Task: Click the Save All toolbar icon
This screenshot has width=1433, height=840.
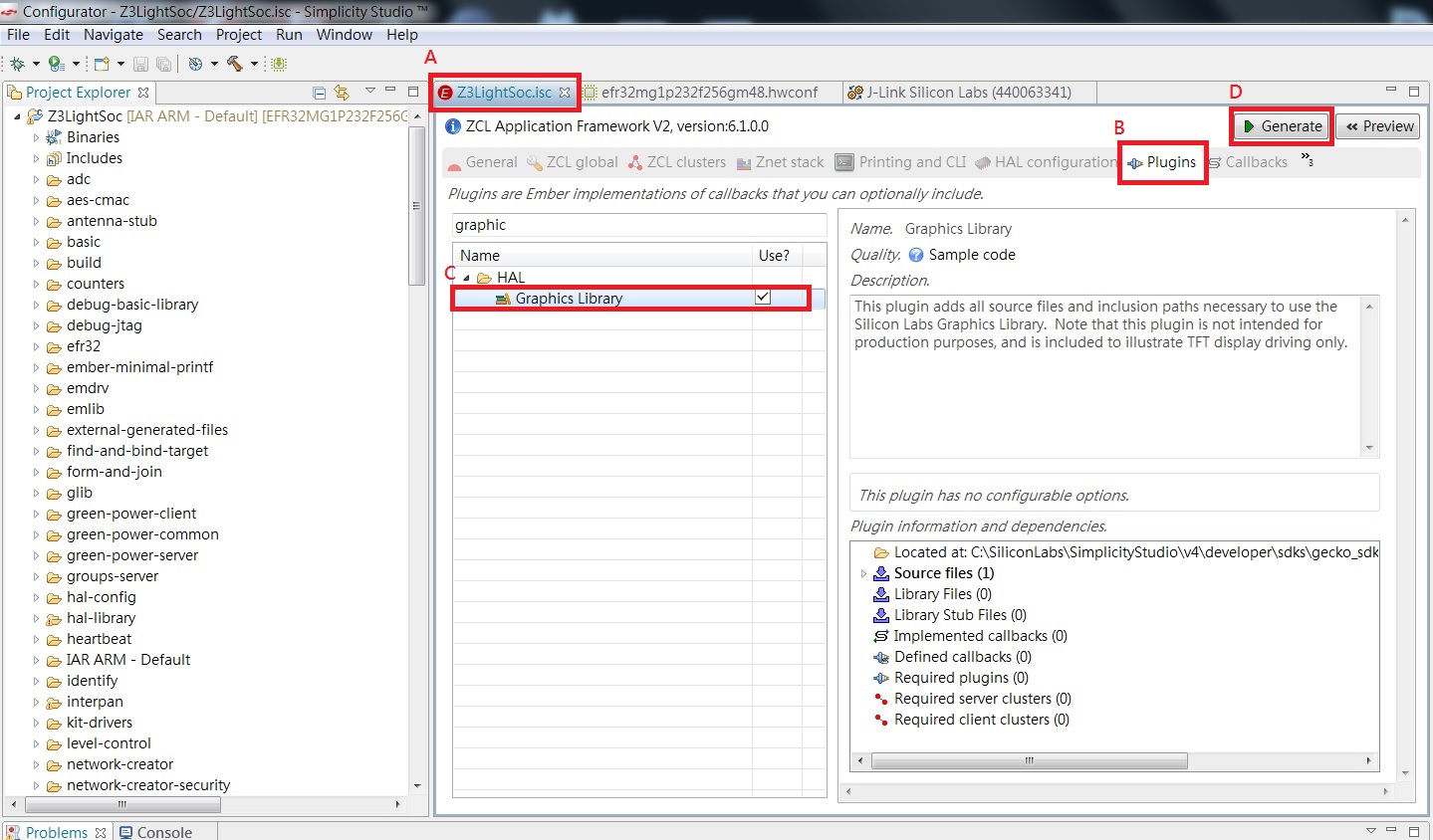Action: click(163, 64)
